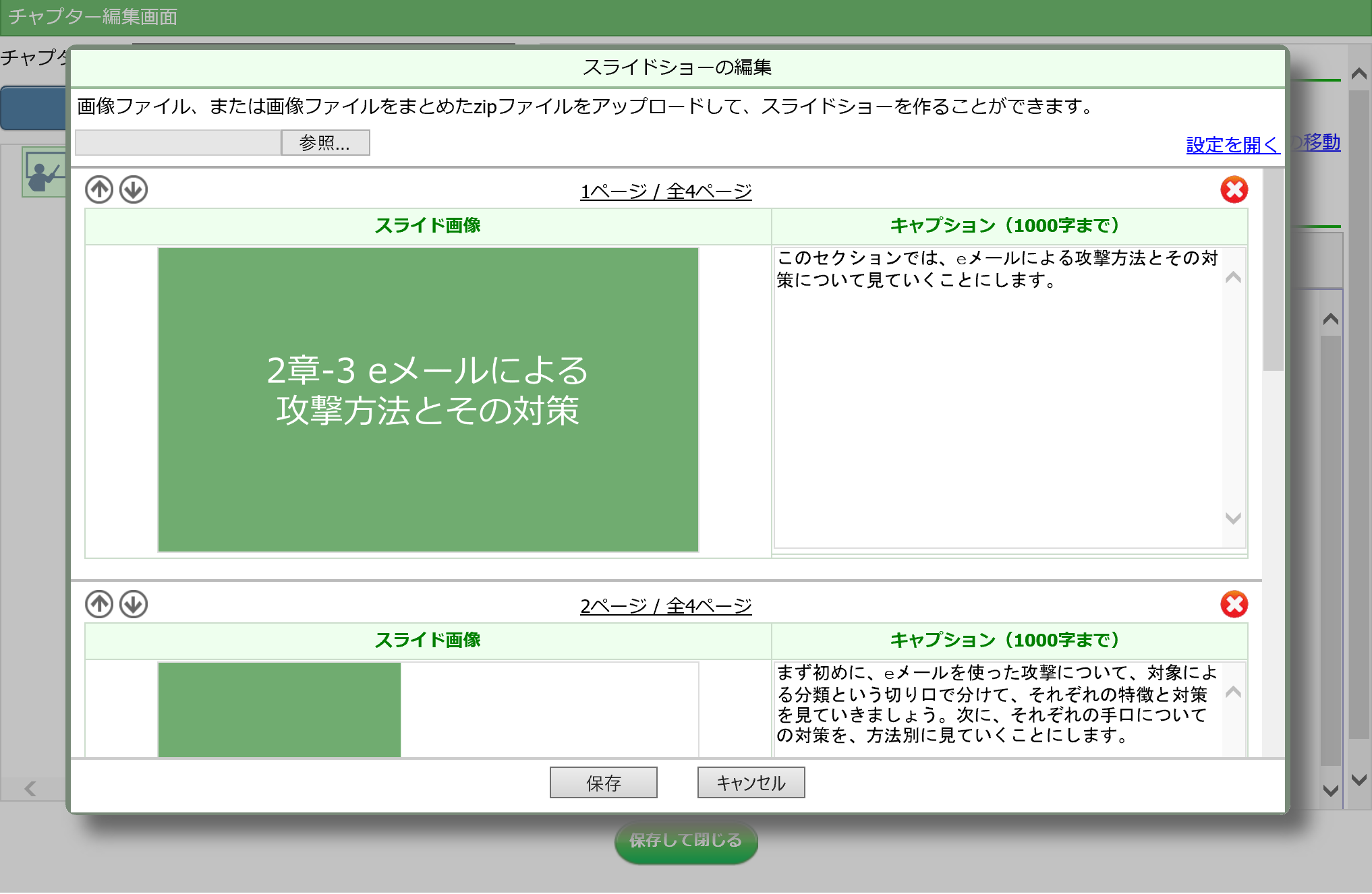The image size is (1372, 894).
Task: Click 保存 save button
Action: 603,783
